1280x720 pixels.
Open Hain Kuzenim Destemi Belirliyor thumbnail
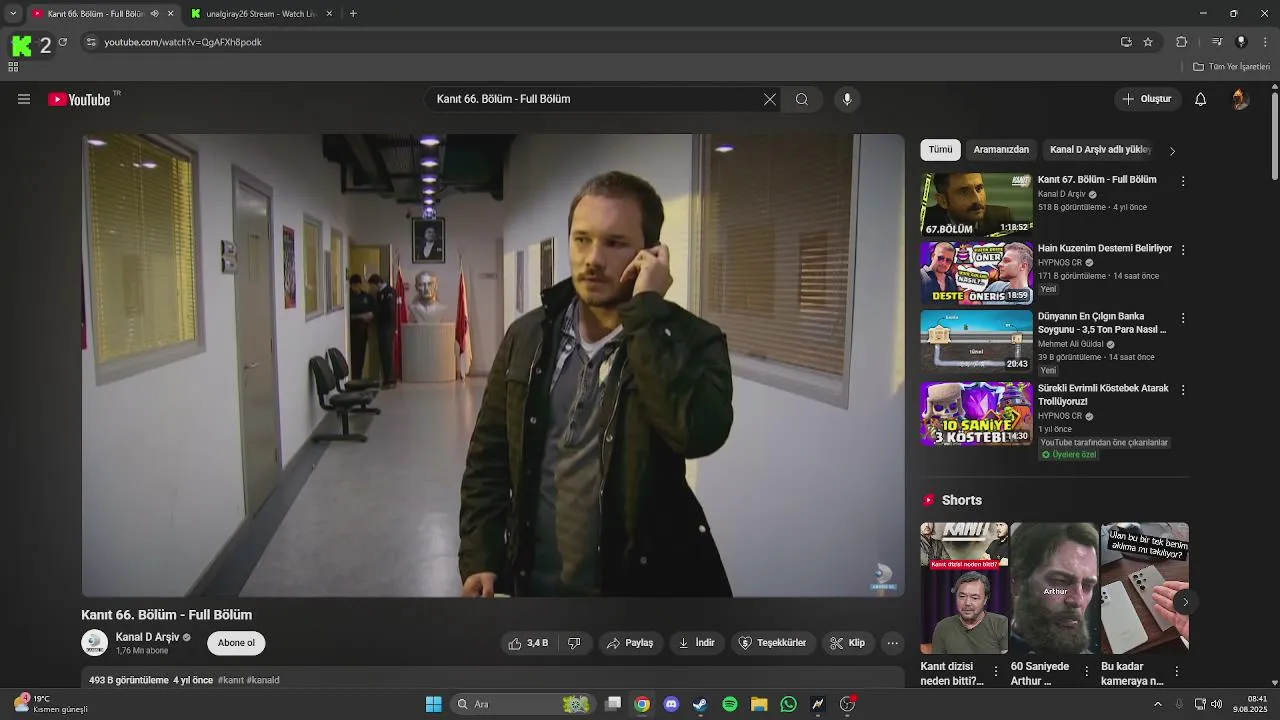tap(976, 272)
